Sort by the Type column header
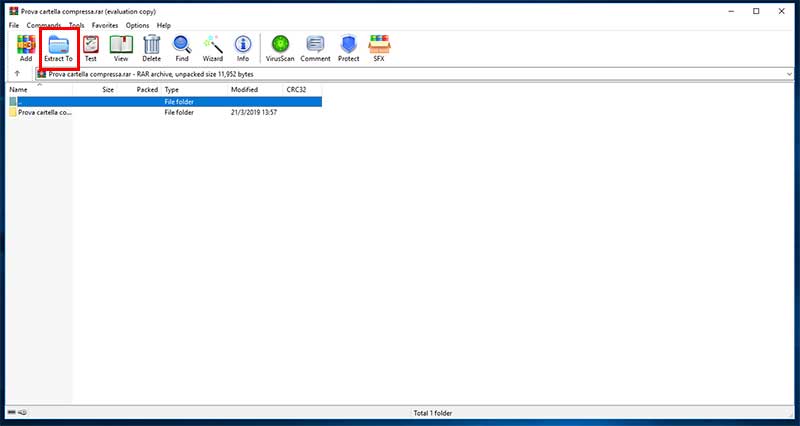Viewport: 800px width, 426px height. click(x=194, y=89)
